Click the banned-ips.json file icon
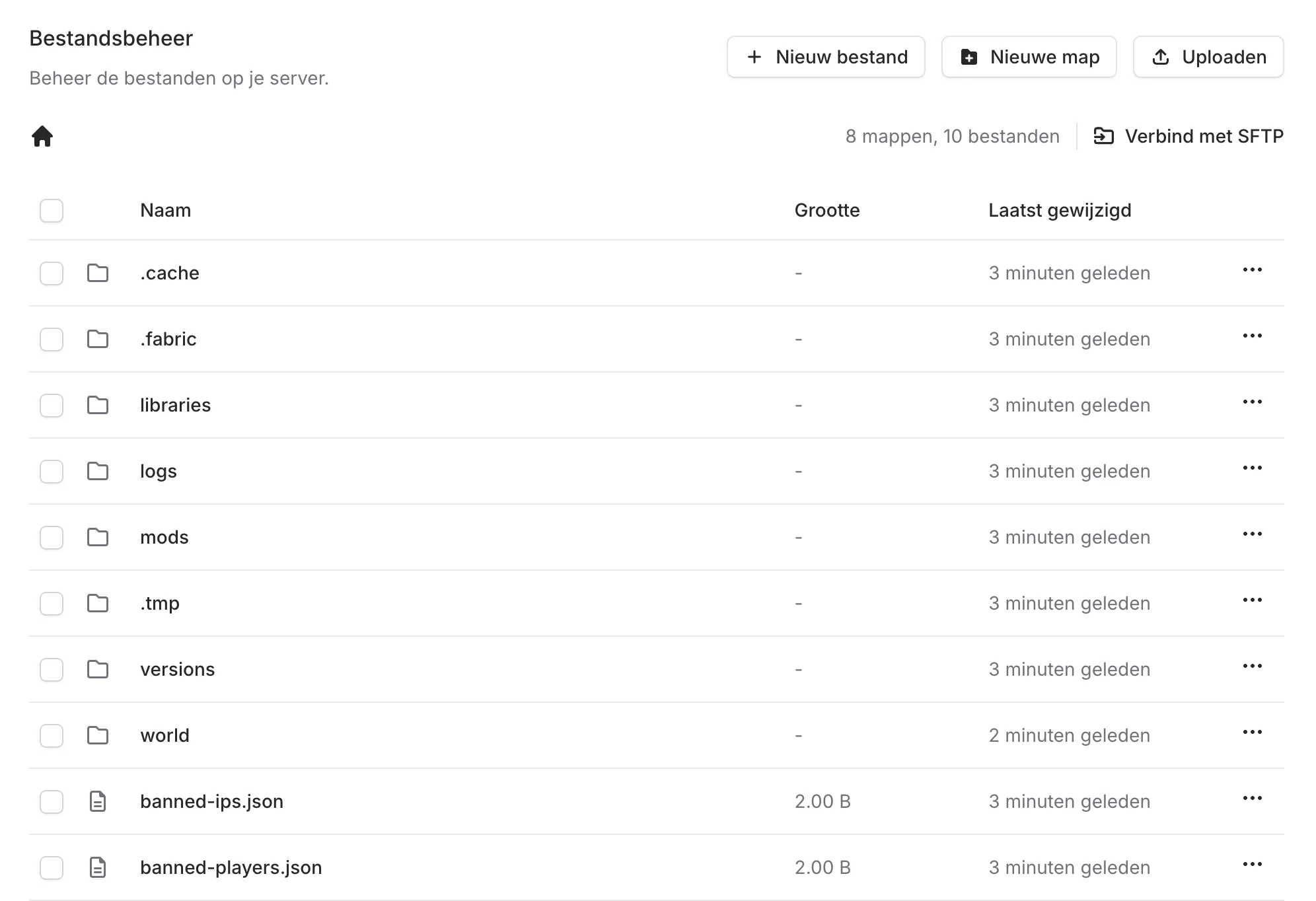 [98, 801]
